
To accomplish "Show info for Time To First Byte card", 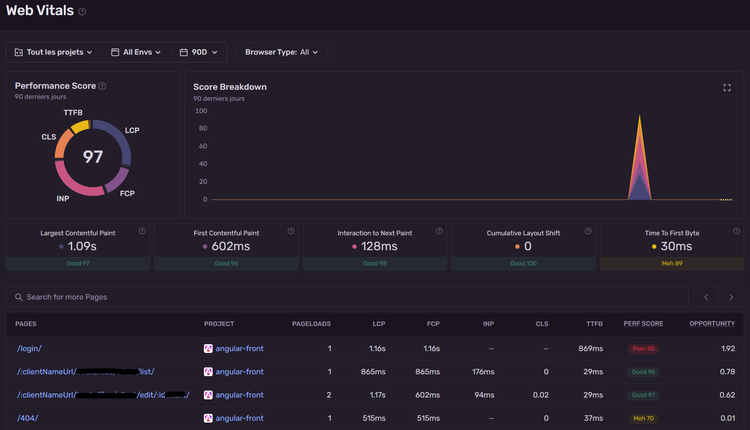I will [737, 231].
